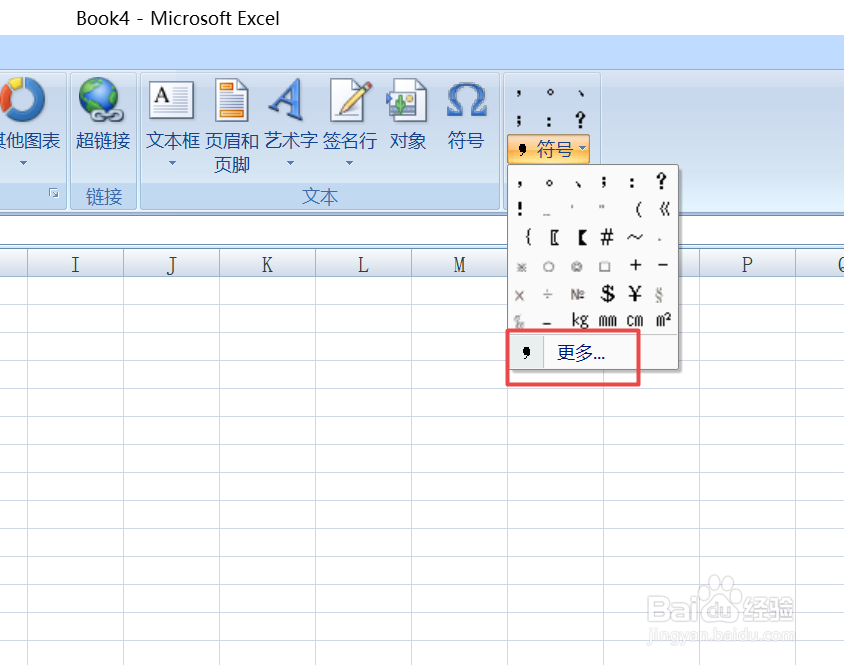This screenshot has height=665, width=844.
Task: Insert left curly brace { symbol
Action: pos(528,236)
